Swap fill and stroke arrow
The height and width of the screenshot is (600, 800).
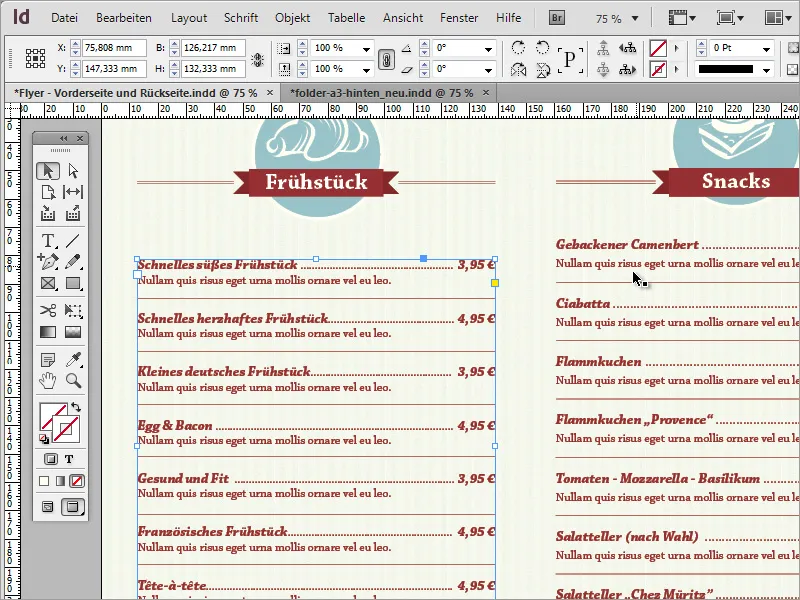click(76, 407)
